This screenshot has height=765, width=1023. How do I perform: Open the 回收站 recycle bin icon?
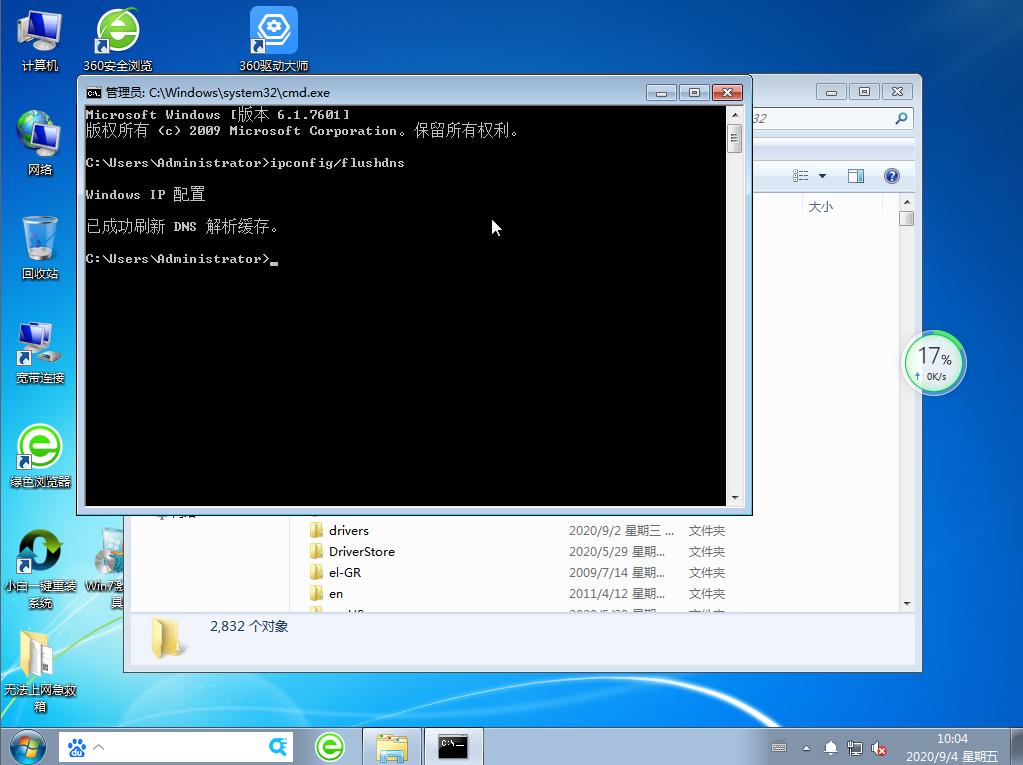click(x=40, y=240)
